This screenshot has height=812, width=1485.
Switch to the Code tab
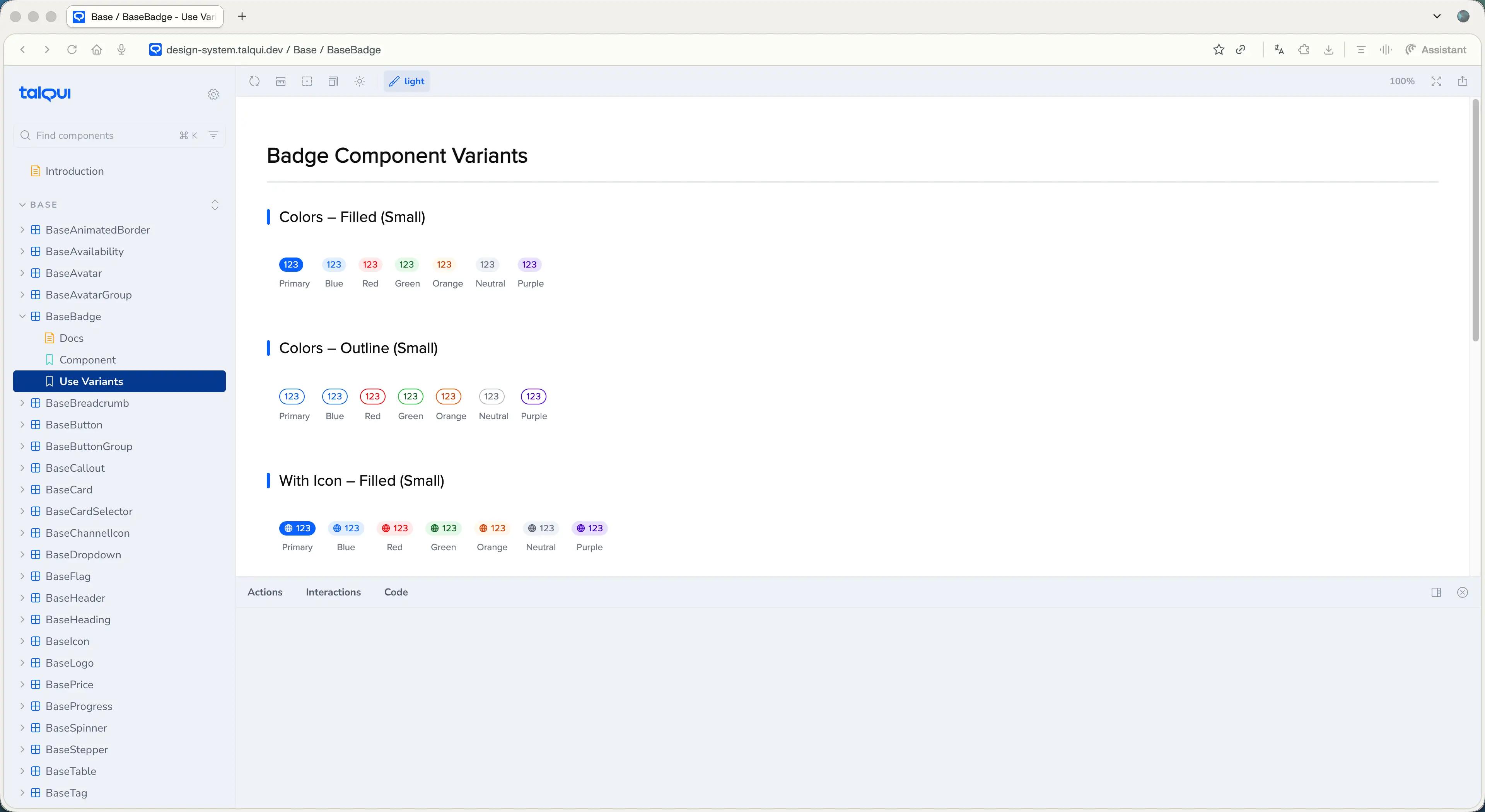396,592
